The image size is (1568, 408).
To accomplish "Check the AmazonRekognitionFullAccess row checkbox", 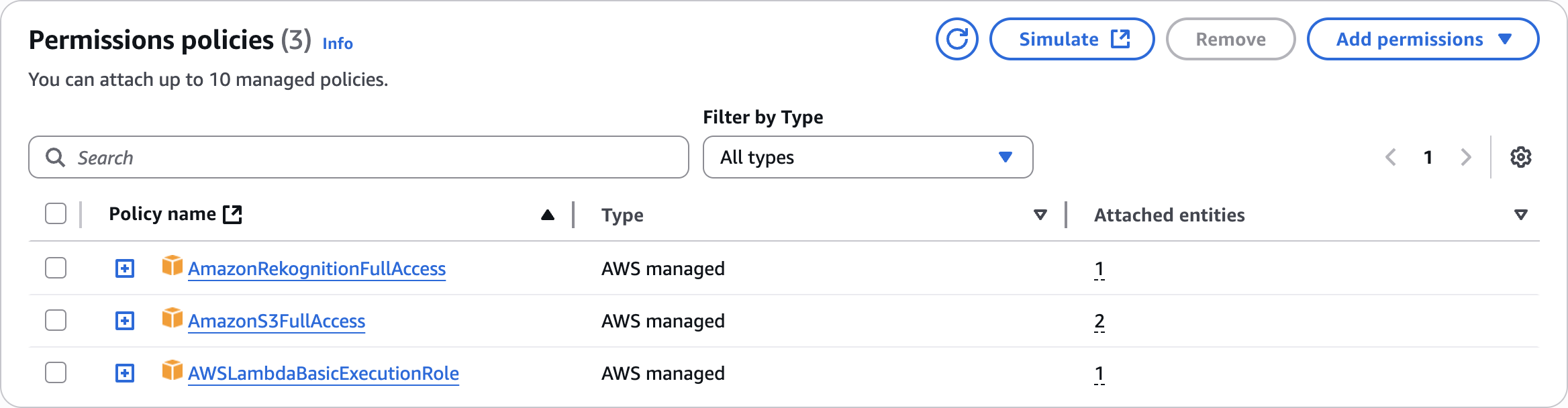I will point(56,268).
